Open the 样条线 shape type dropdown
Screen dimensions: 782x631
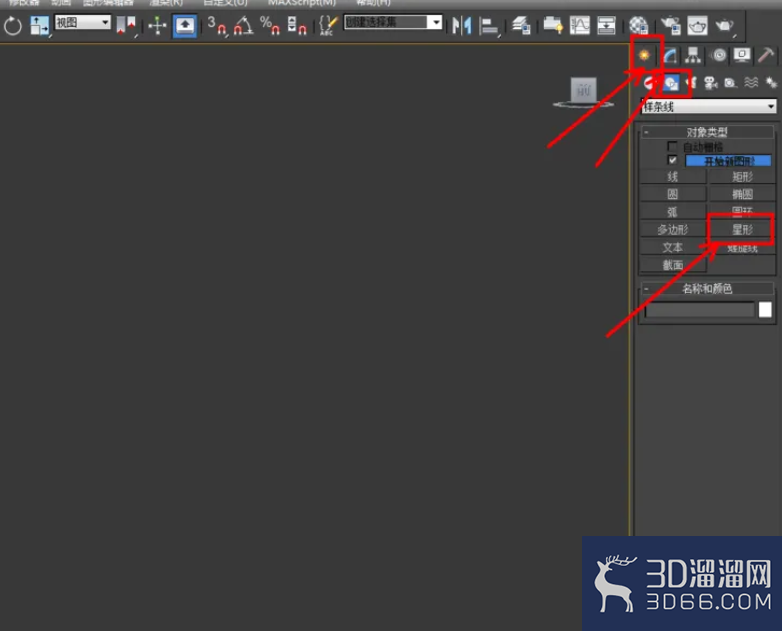click(708, 106)
